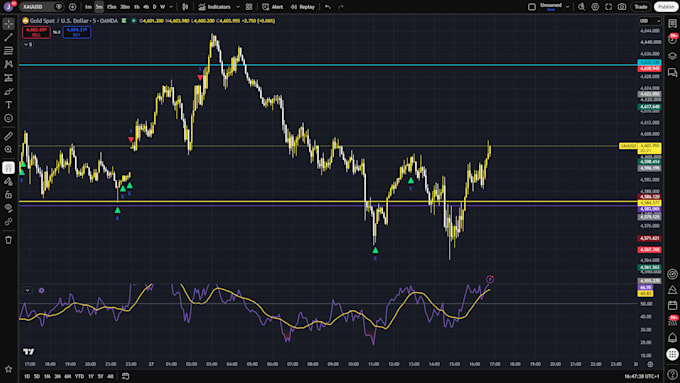This screenshot has height=383, width=680.
Task: Toggle hide all drawings eye icon
Action: coord(8,208)
